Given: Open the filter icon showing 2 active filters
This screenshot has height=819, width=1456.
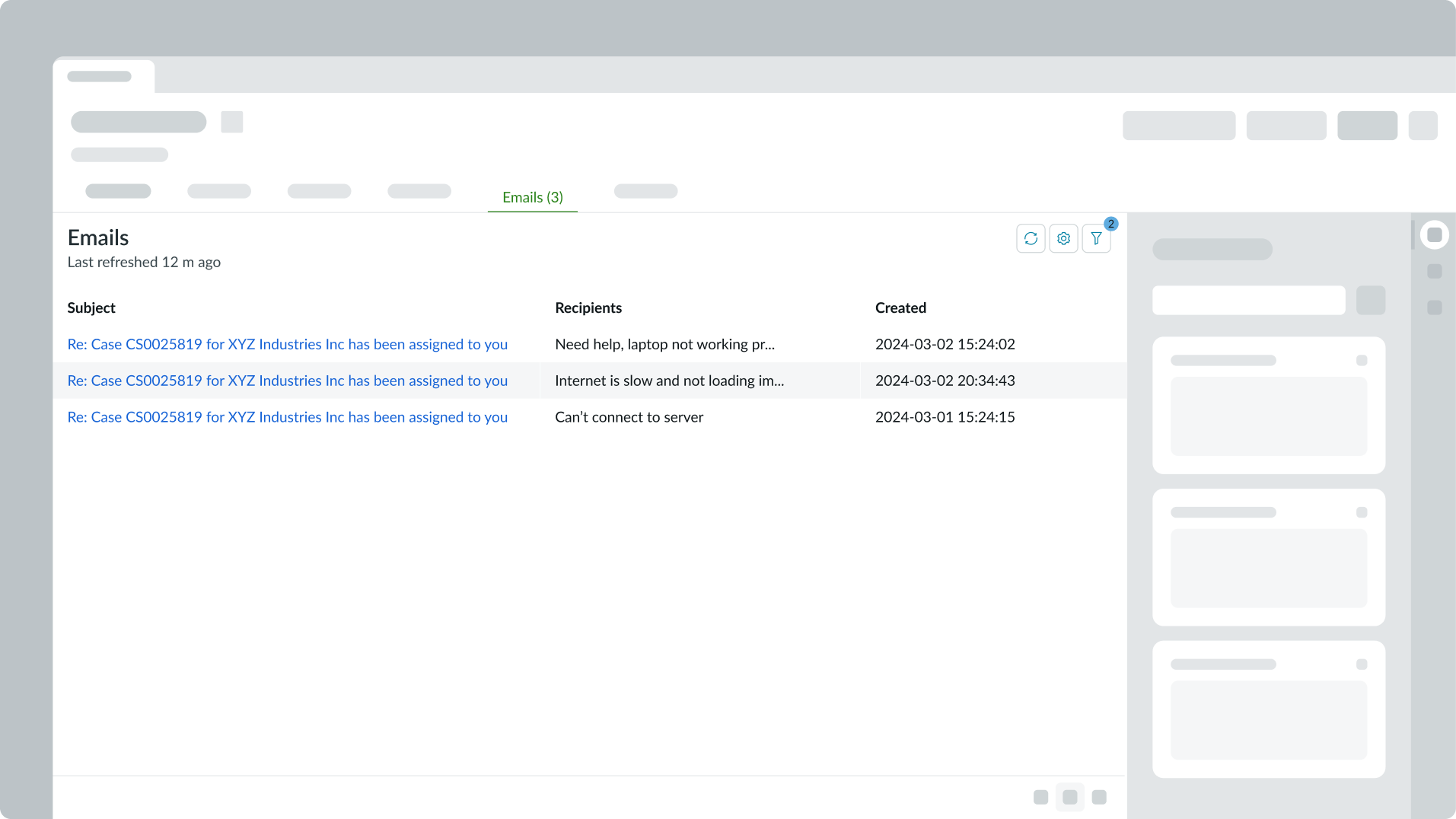Looking at the screenshot, I should [1096, 238].
